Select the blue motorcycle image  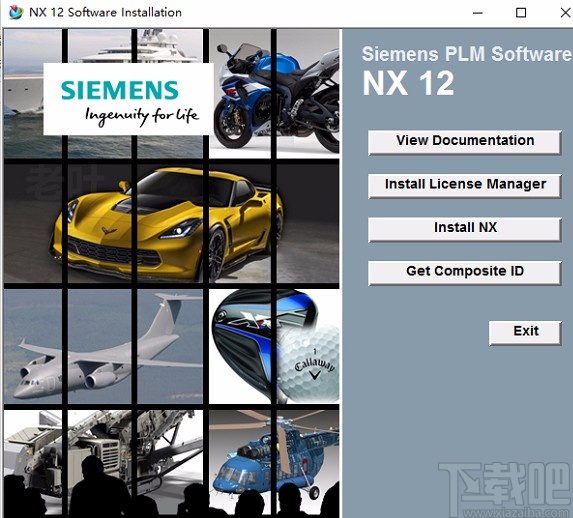274,94
